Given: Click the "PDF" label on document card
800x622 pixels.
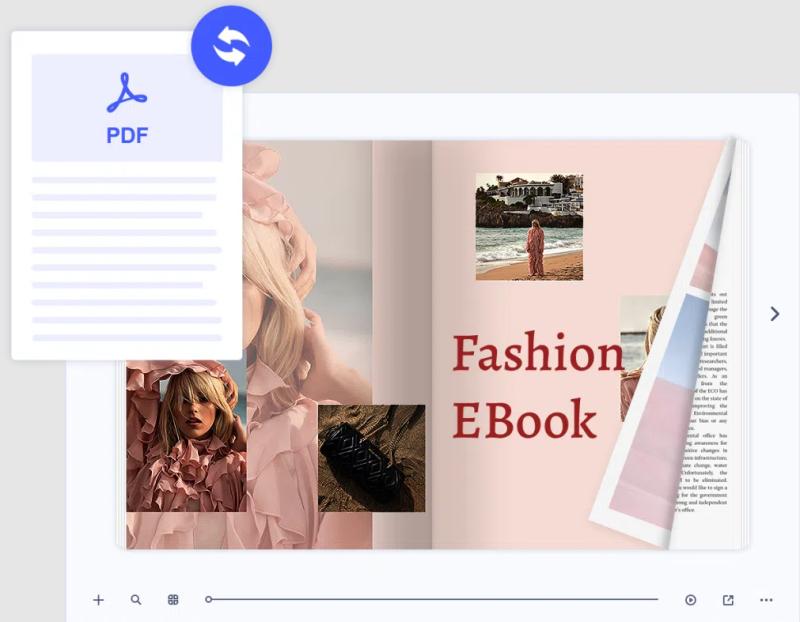Looking at the screenshot, I should [127, 136].
